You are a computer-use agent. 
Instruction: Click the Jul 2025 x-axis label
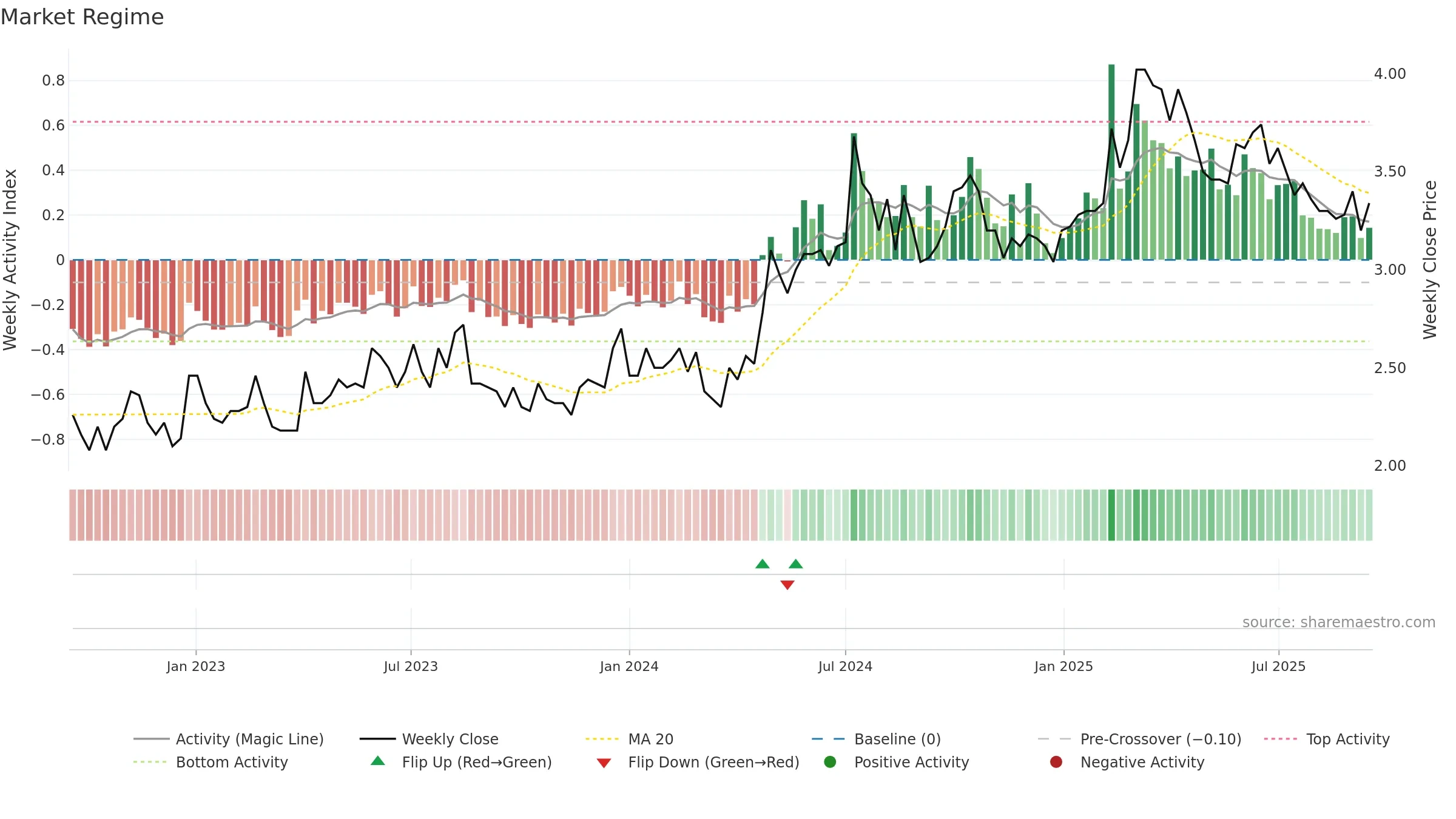pyautogui.click(x=1278, y=666)
